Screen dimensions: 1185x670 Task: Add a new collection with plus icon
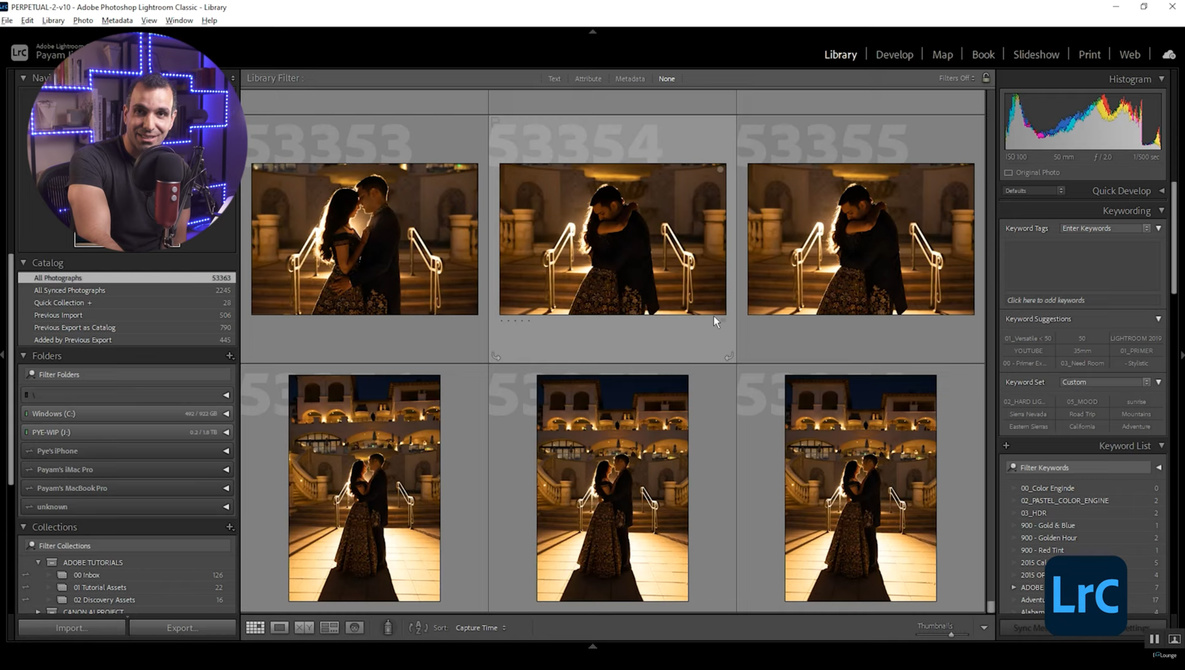(230, 527)
